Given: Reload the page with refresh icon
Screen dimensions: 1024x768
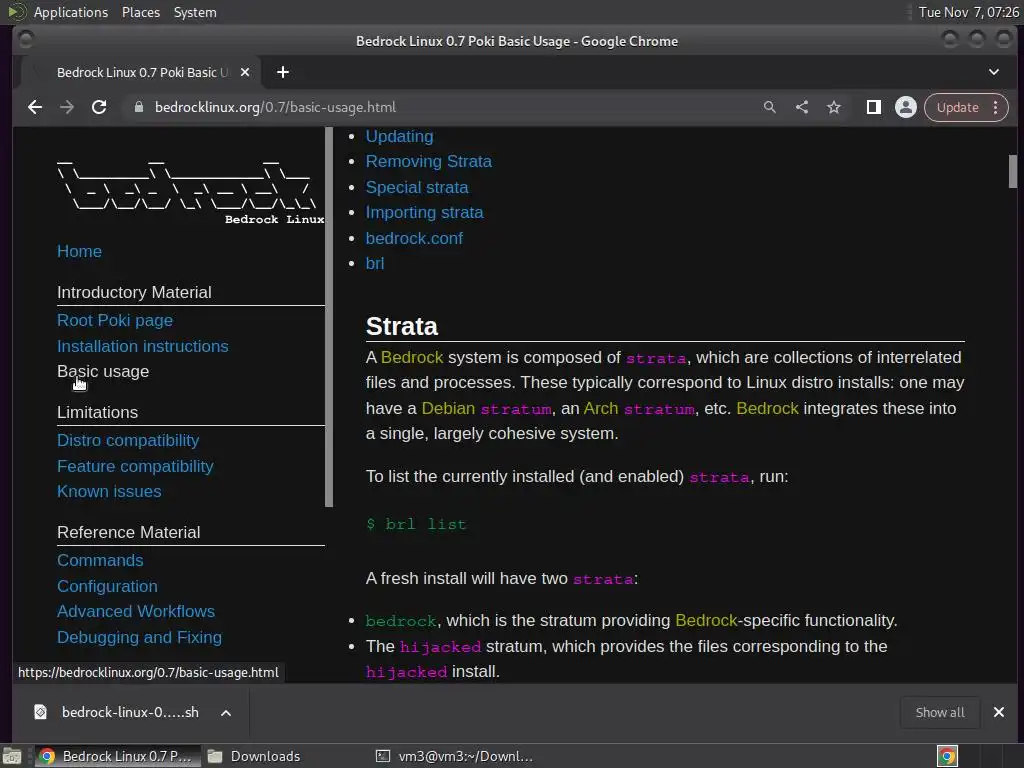Looking at the screenshot, I should pos(99,107).
